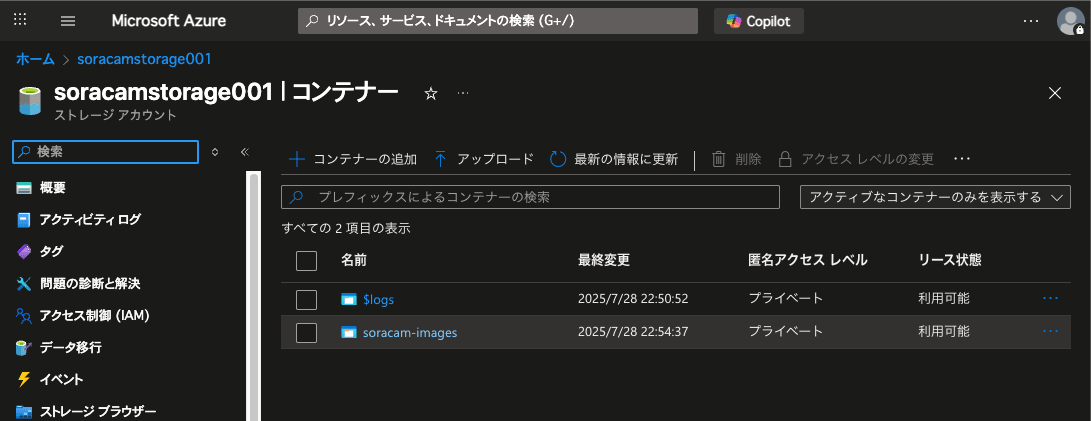The width and height of the screenshot is (1091, 421).
Task: Open soracamstorage001 breadcrumb link
Action: click(144, 59)
